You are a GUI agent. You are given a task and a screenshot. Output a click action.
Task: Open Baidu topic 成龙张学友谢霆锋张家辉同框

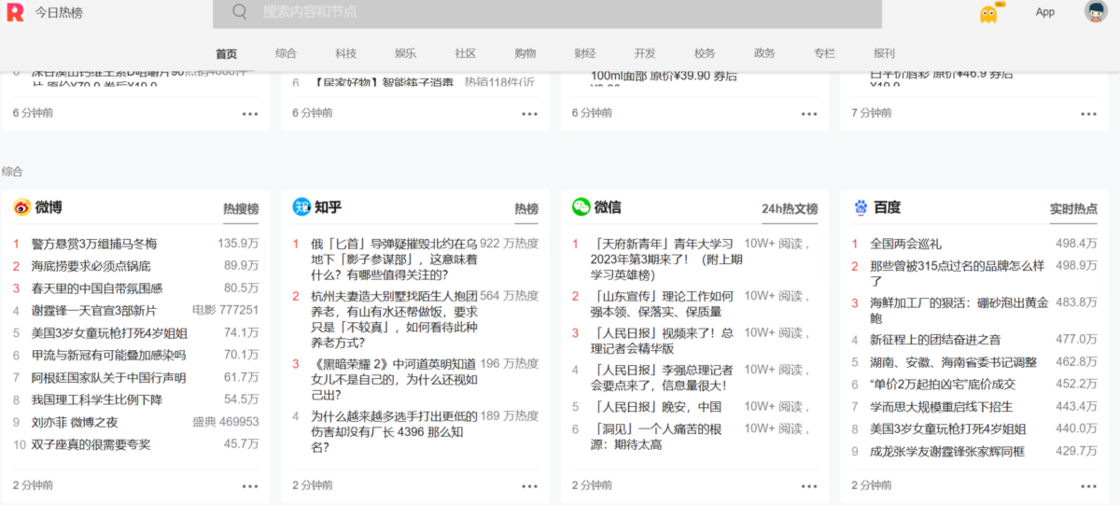click(947, 451)
